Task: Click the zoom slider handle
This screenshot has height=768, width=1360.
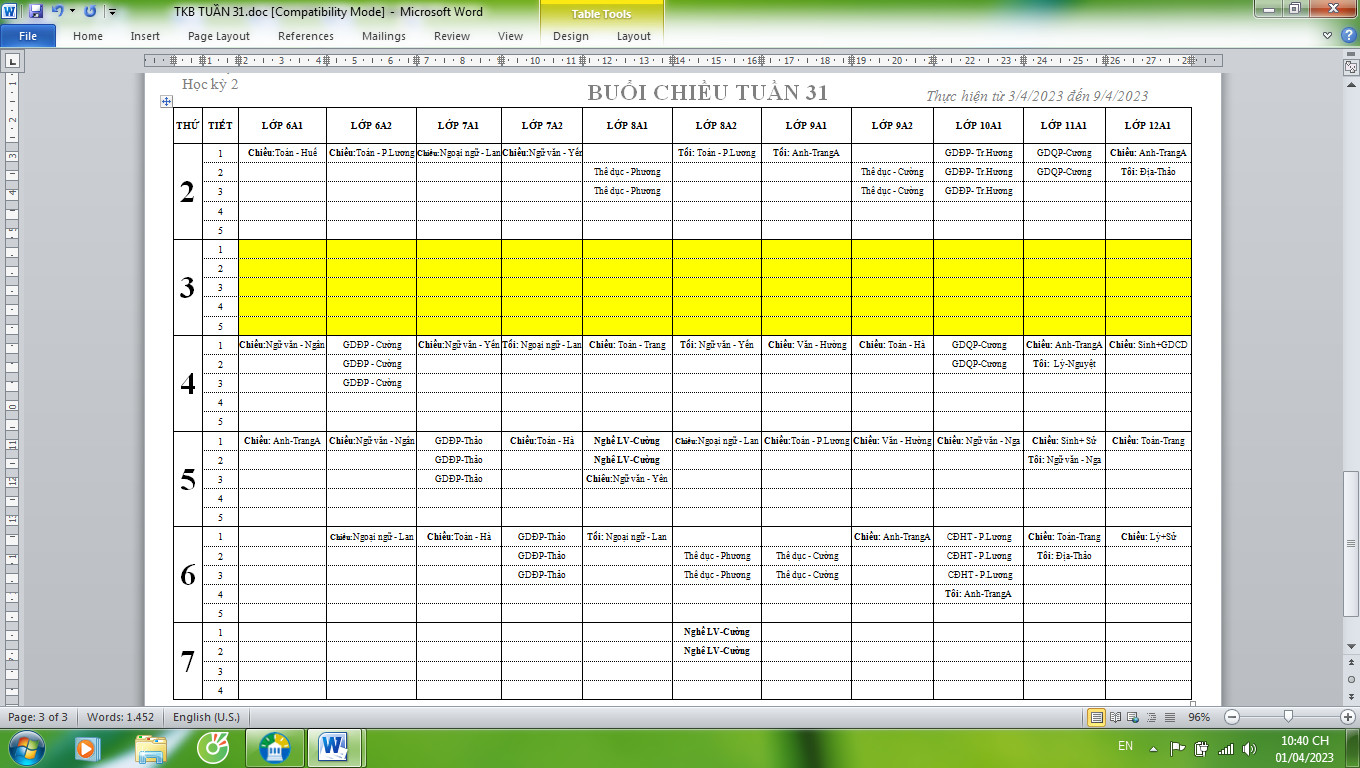Action: 1288,717
